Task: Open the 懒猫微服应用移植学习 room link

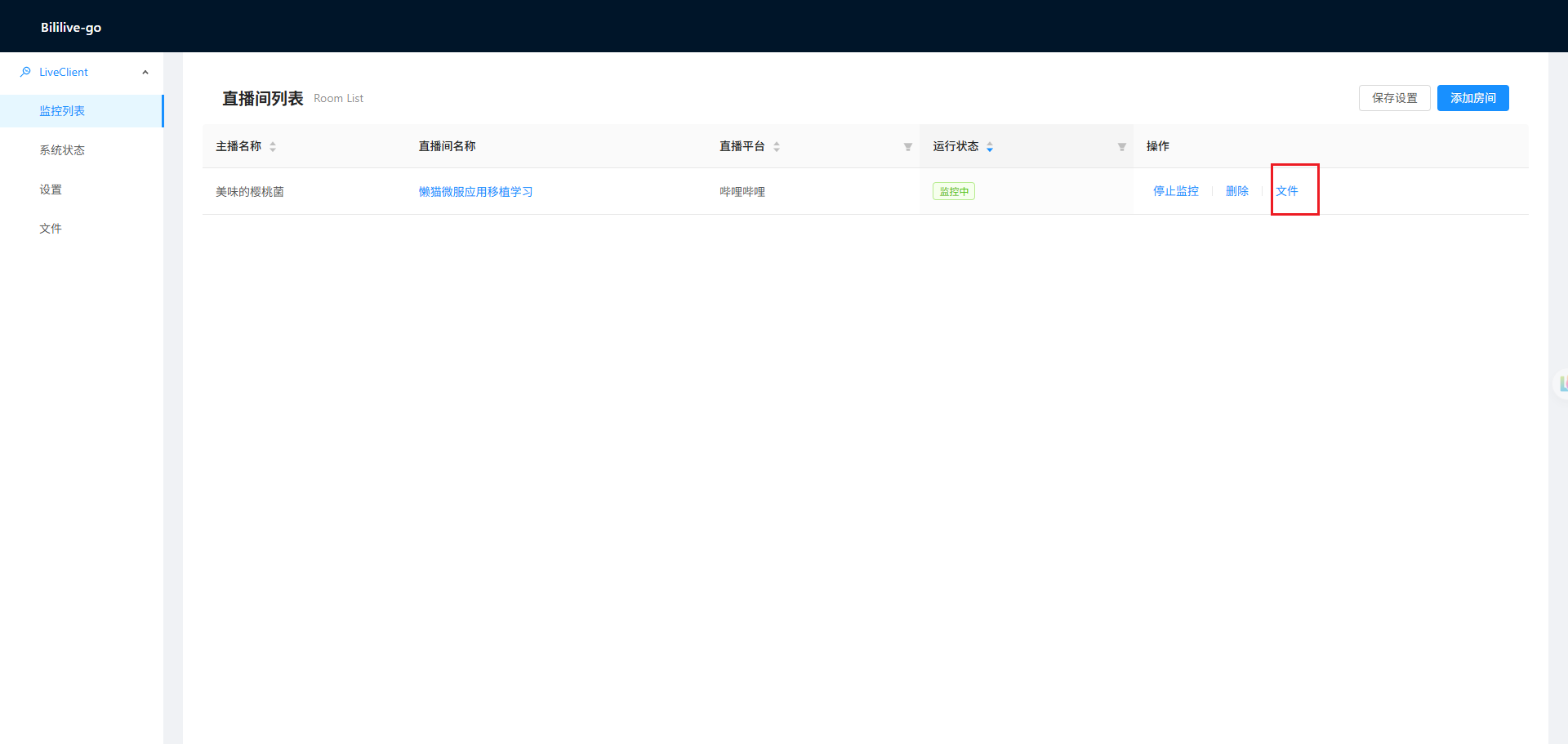Action: 476,192
